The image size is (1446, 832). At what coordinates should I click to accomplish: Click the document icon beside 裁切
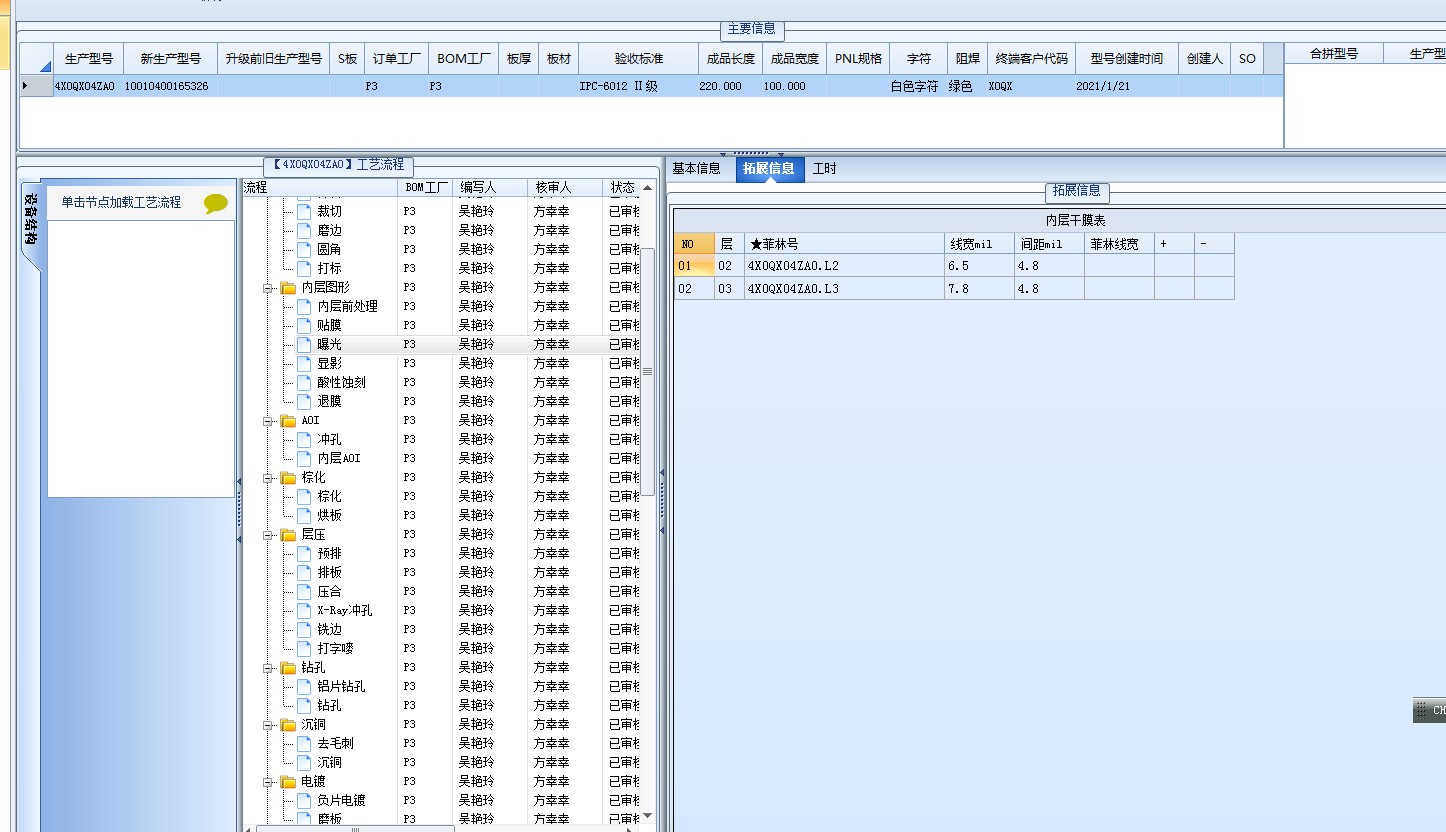pos(304,212)
